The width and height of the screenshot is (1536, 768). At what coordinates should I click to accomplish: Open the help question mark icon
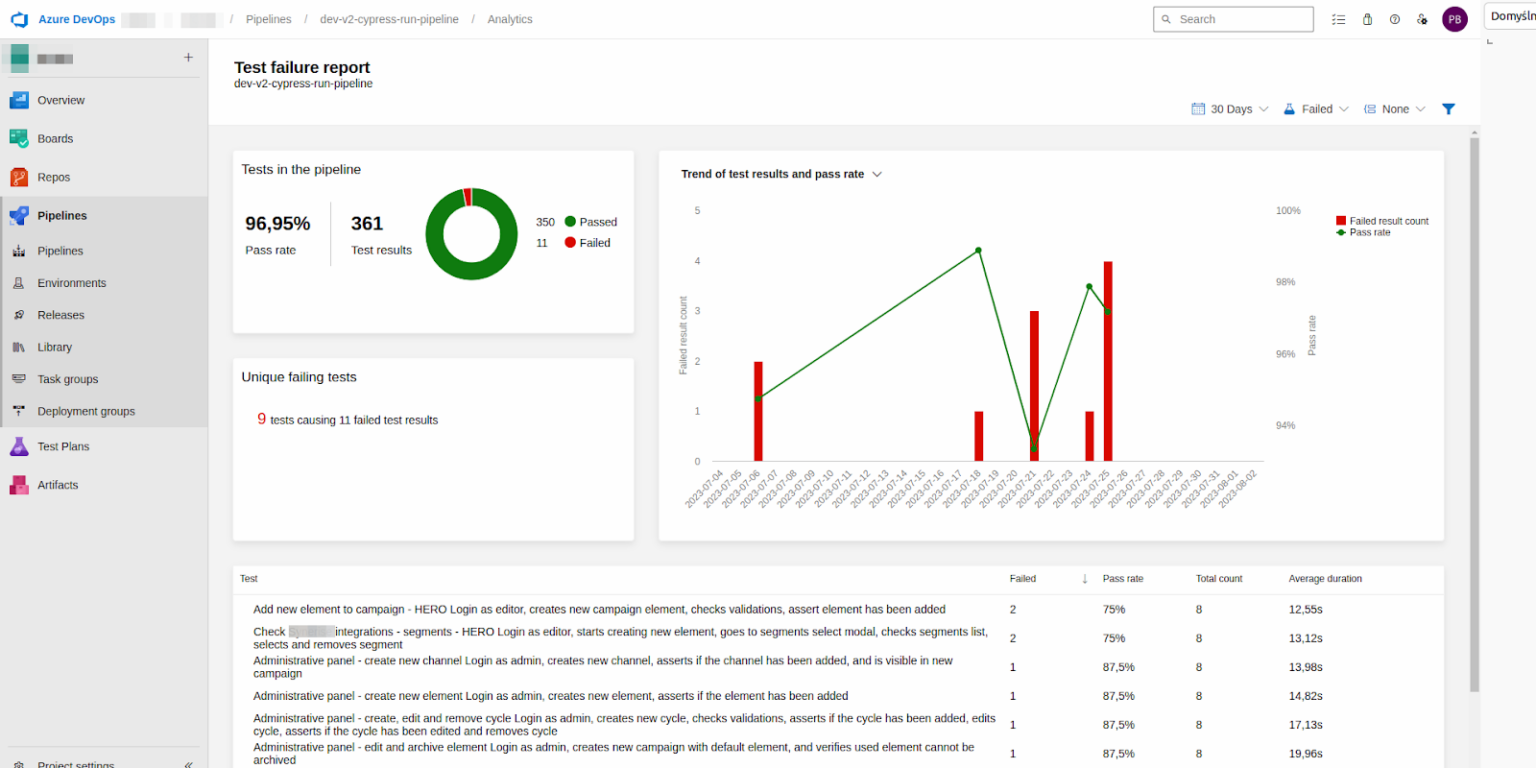point(1394,19)
